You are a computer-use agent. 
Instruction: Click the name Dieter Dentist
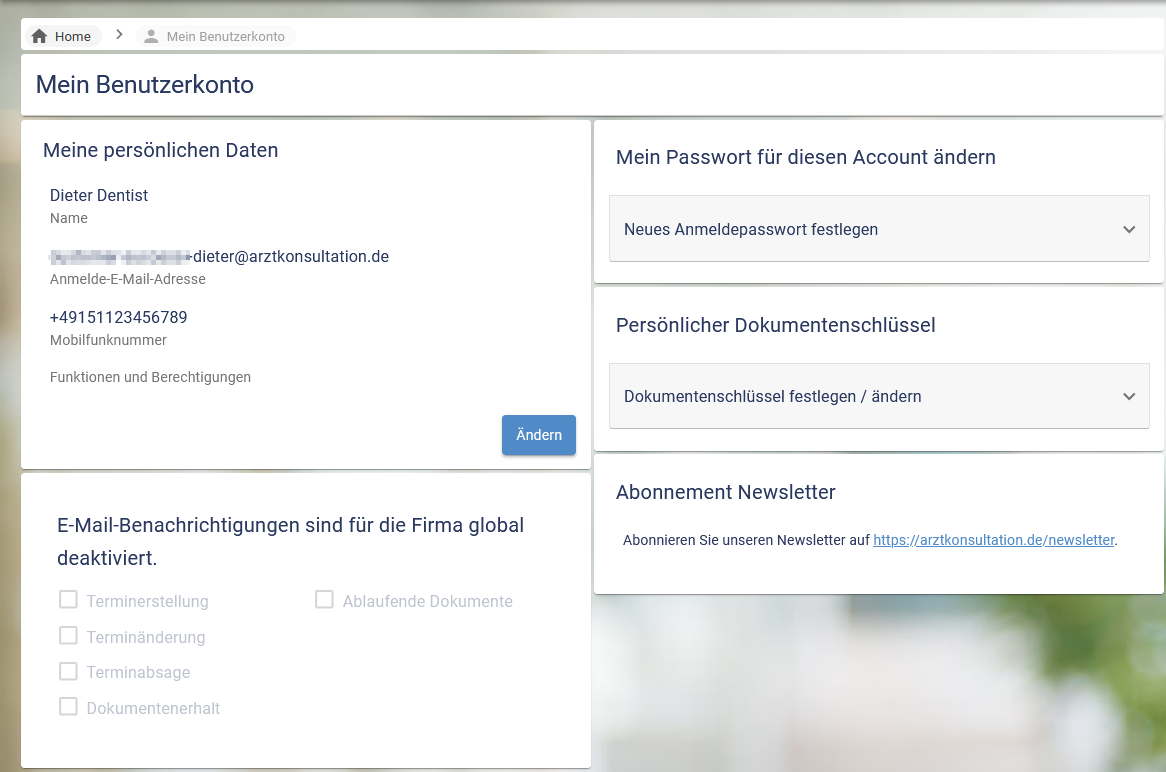click(99, 196)
